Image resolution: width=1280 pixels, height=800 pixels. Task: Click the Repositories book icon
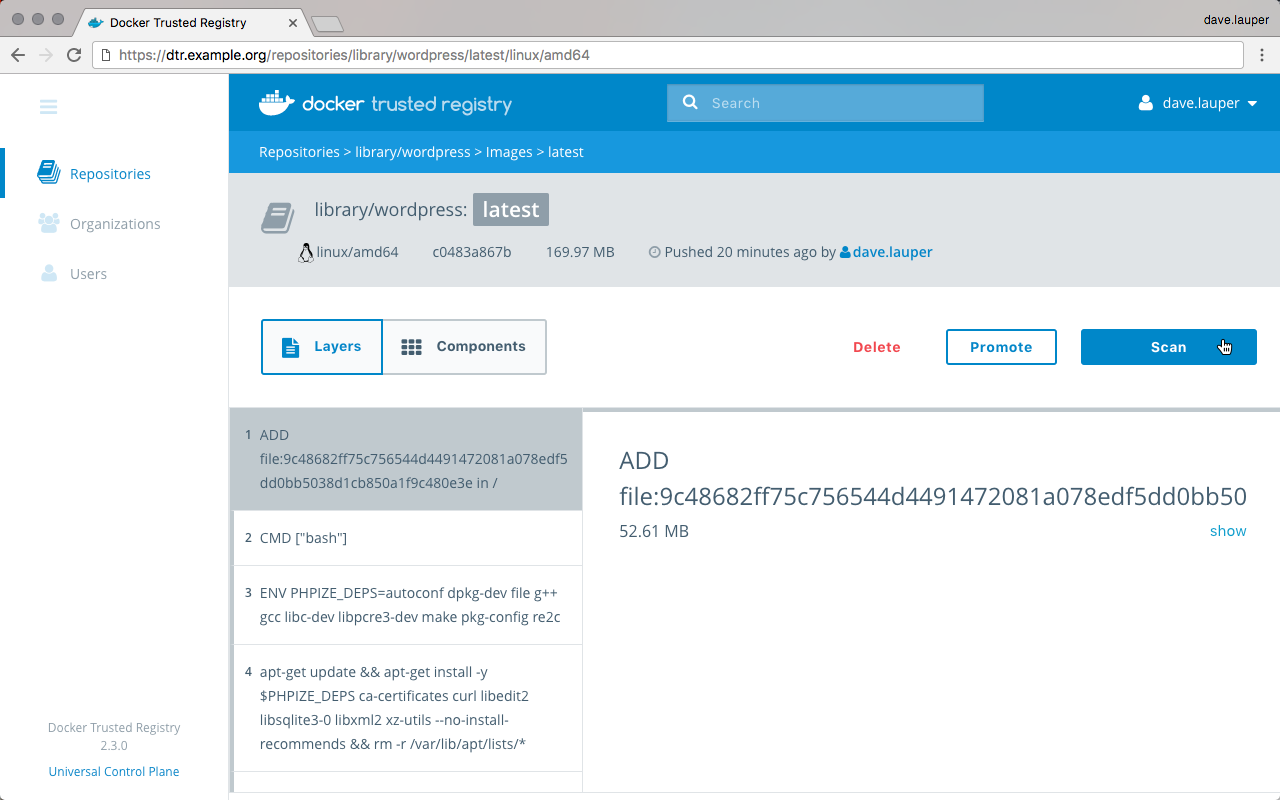[48, 173]
